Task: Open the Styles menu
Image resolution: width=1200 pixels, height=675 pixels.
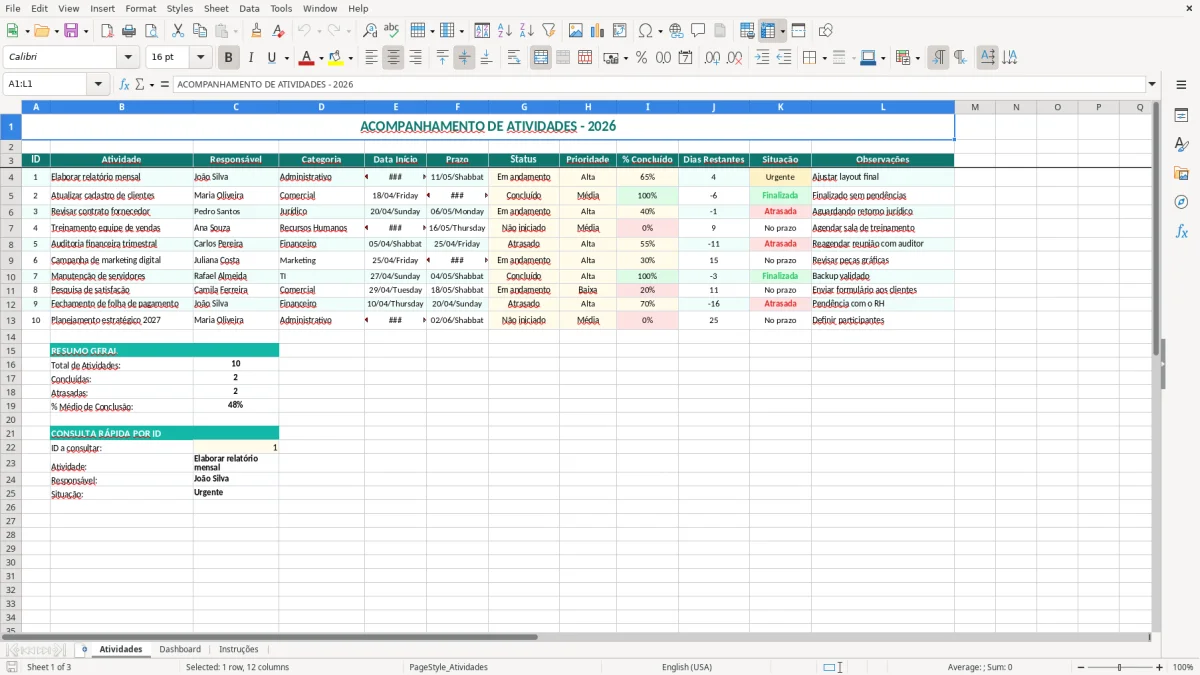Action: [180, 8]
